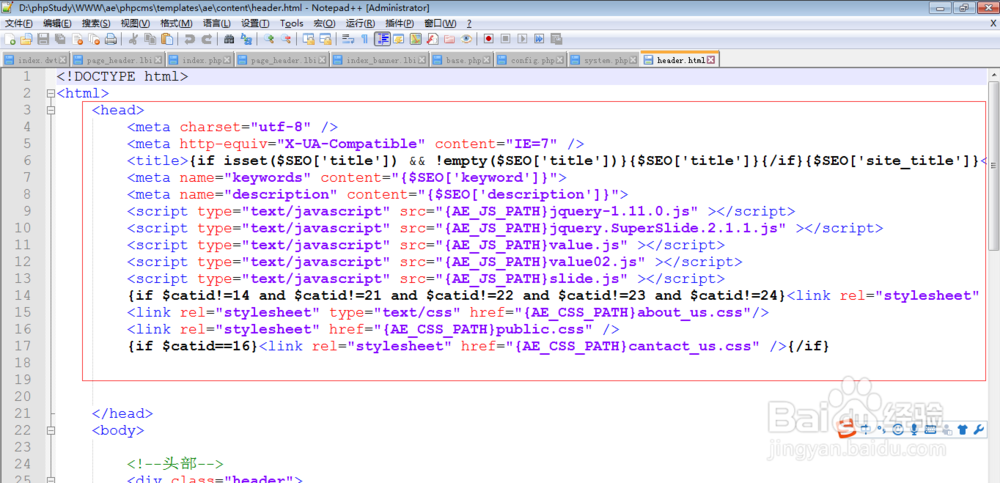Viewport: 1000px width, 483px height.
Task: Open the Function List panel icon
Action: point(432,39)
